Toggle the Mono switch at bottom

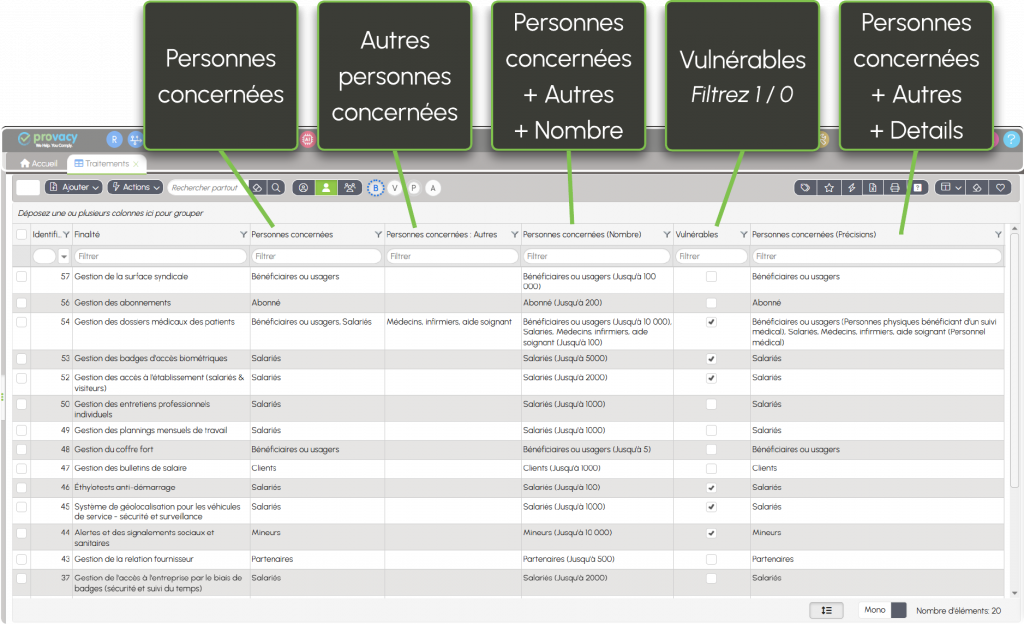(897, 610)
